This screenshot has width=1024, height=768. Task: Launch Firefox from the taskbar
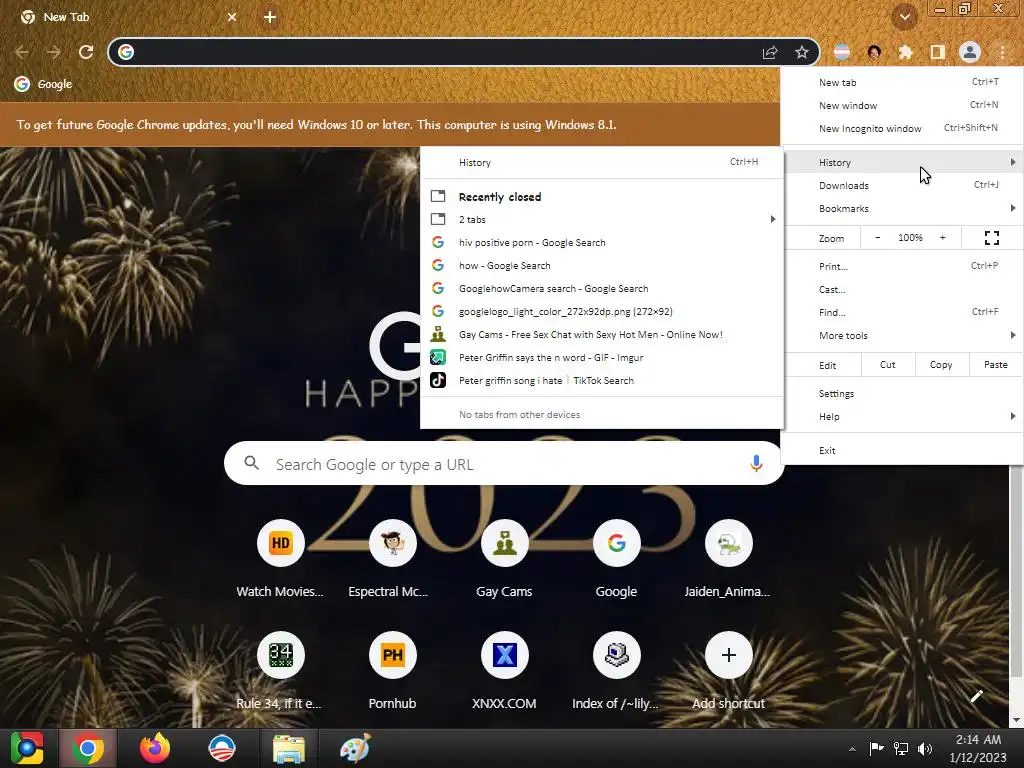155,748
